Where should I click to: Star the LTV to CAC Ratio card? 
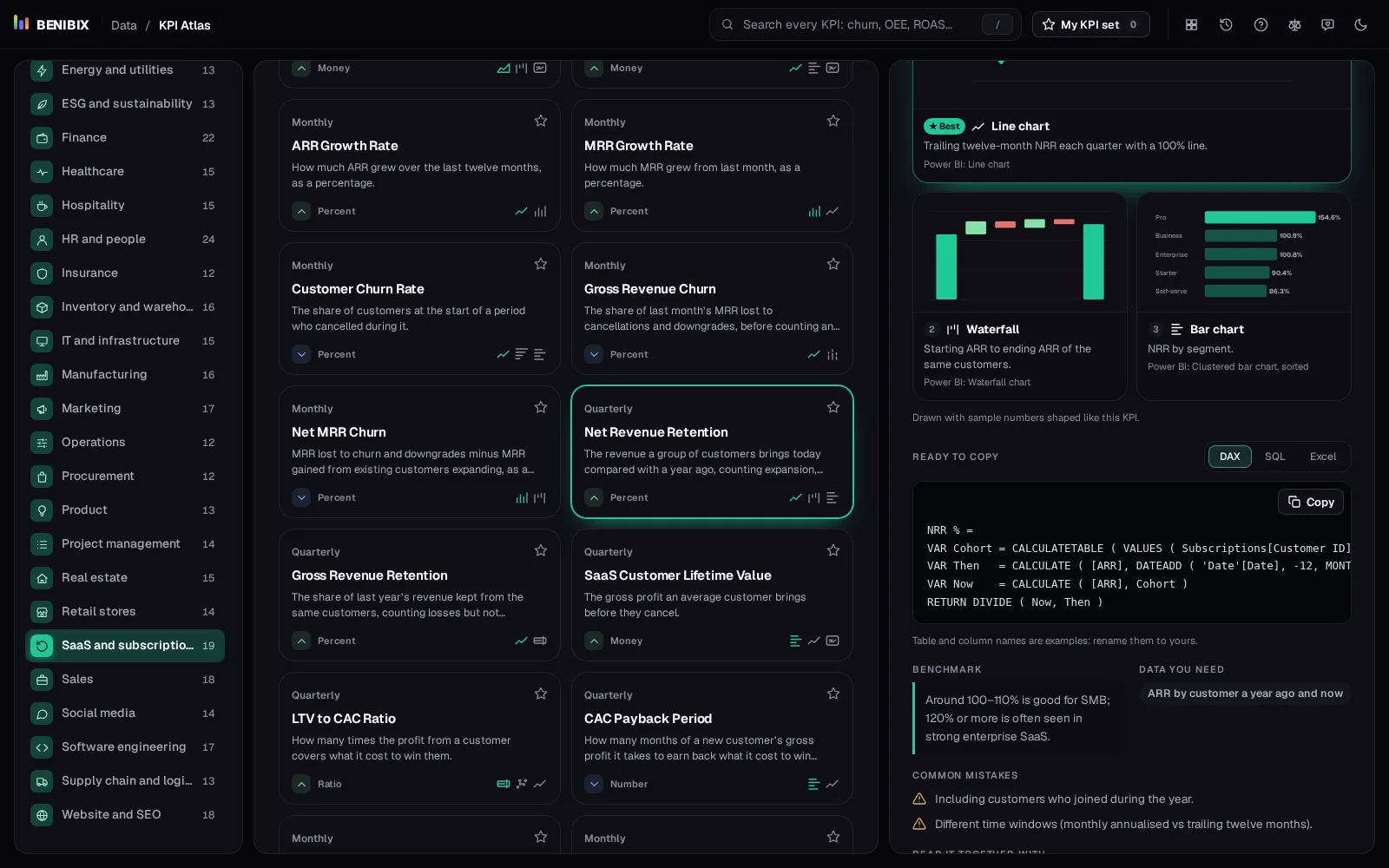(x=541, y=694)
